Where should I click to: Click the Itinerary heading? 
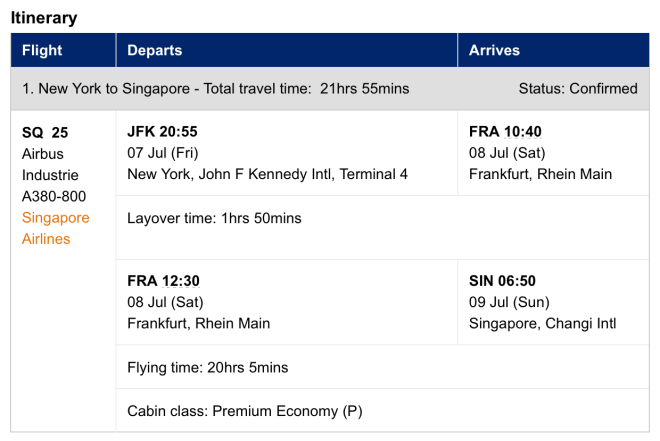tap(43, 18)
